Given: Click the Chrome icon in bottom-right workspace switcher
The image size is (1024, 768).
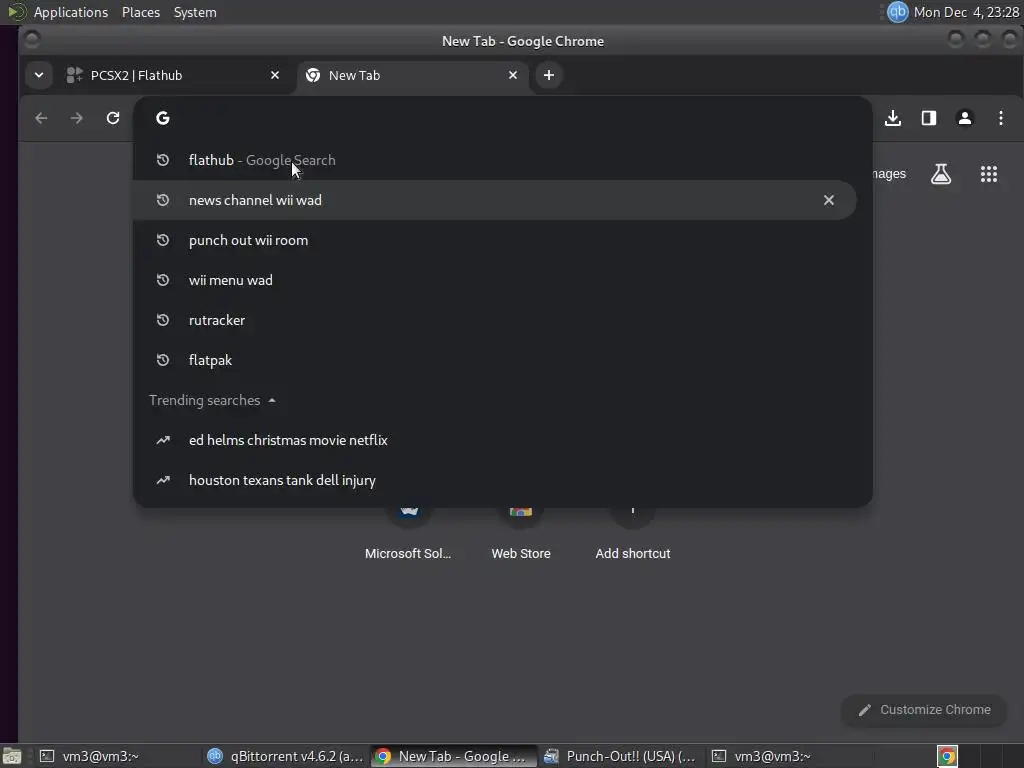Looking at the screenshot, I should point(947,756).
